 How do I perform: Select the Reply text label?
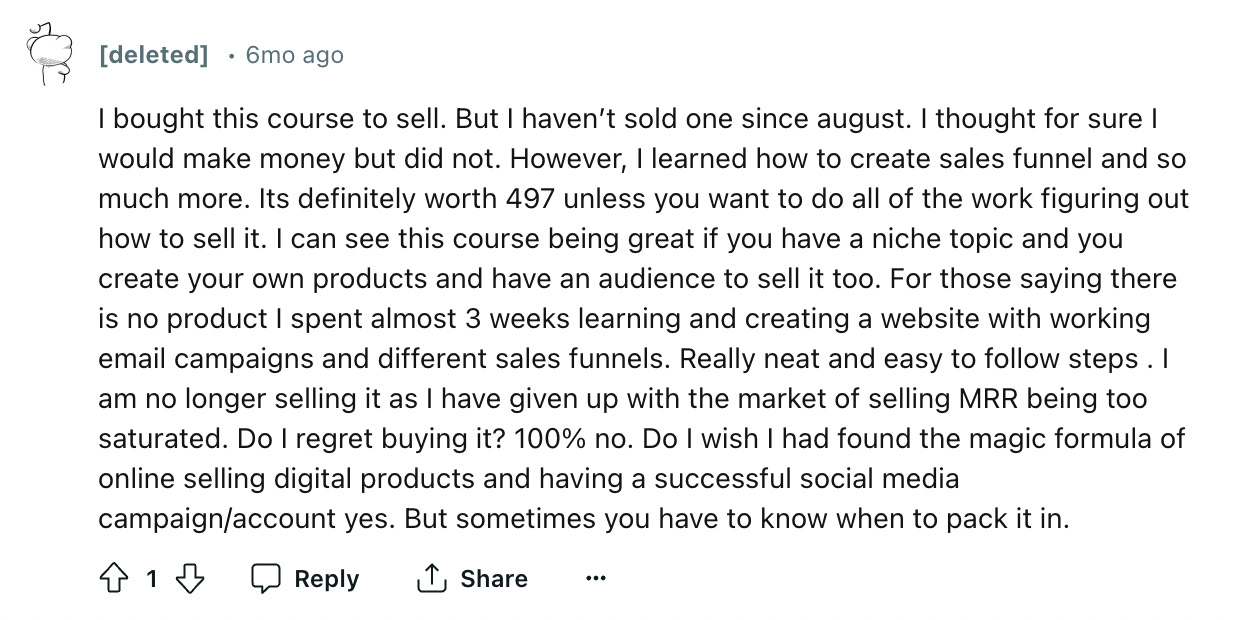326,579
